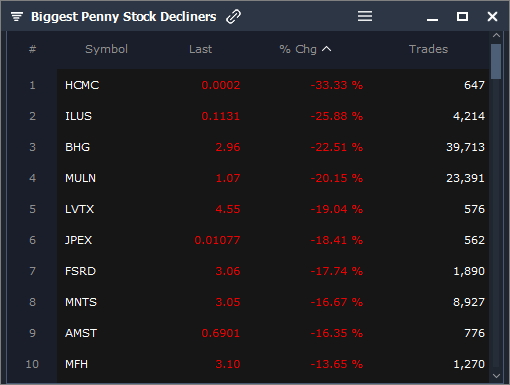Screen dimensions: 510x385
Task: Click JPEX last price 0.01077
Action: click(x=217, y=240)
